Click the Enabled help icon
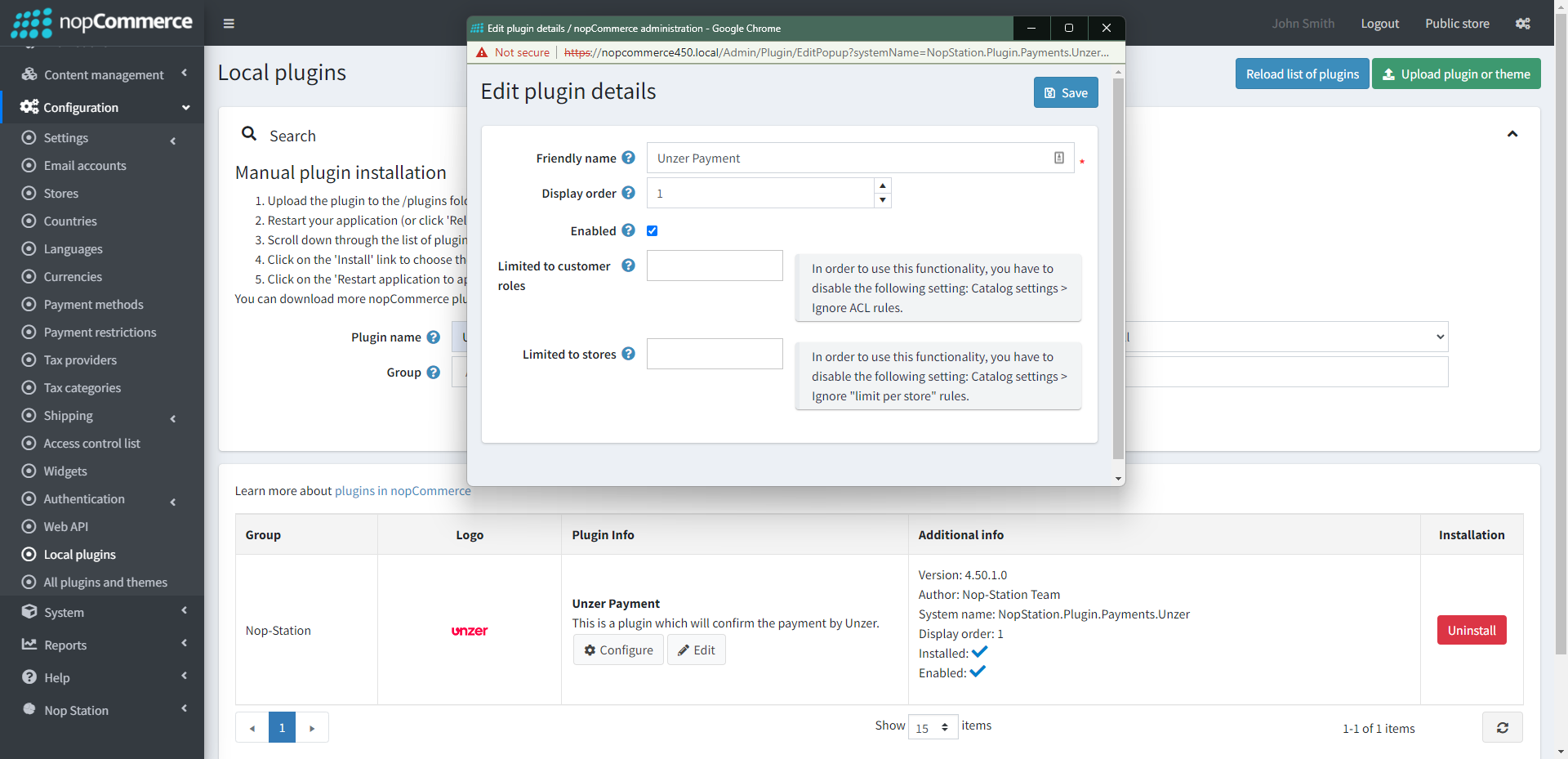Viewport: 1568px width, 759px height. (x=628, y=230)
